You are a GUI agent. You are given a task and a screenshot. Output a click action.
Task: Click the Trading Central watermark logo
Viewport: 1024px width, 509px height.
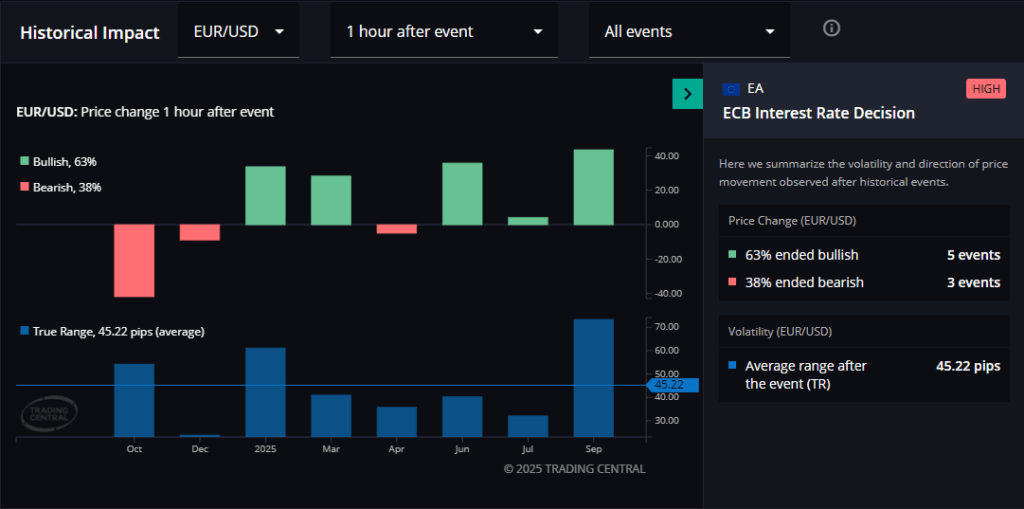[x=50, y=414]
